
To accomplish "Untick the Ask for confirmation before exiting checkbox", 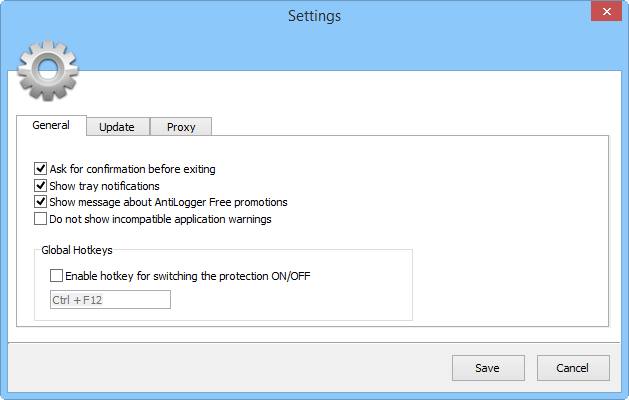I will coord(41,169).
